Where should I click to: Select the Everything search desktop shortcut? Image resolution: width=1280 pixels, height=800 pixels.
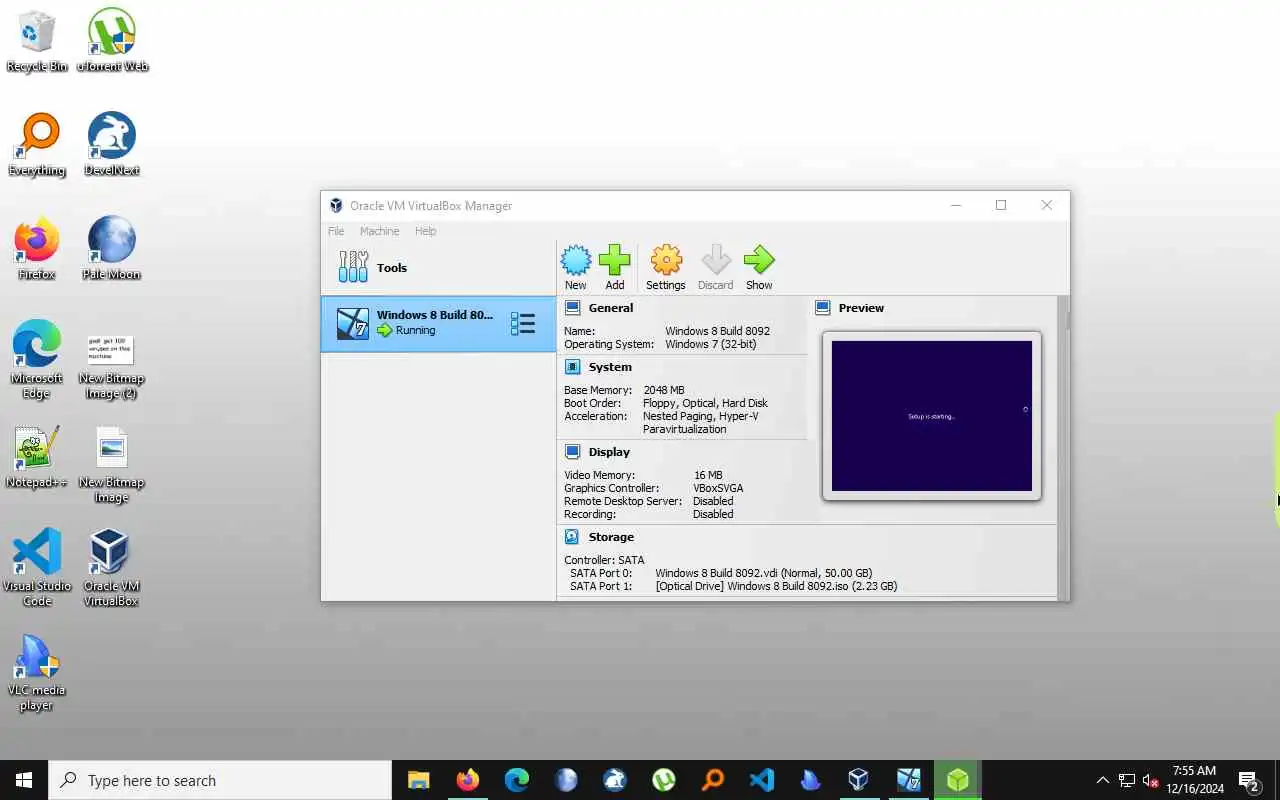click(x=37, y=145)
